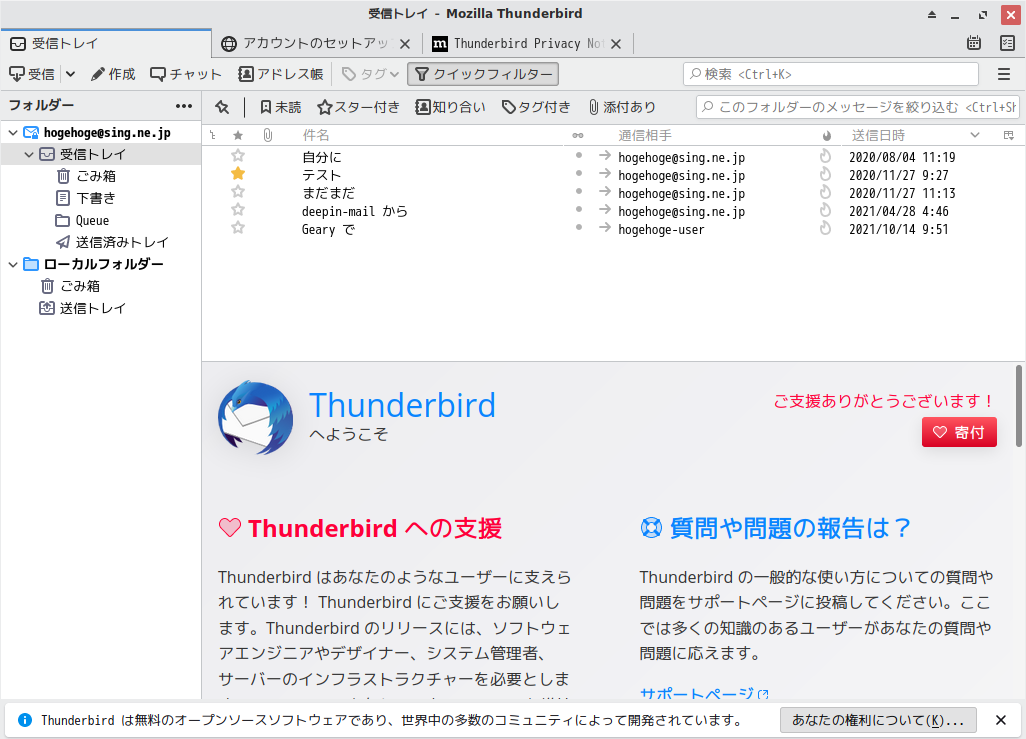Switch to the 受信トレイ tab
The height and width of the screenshot is (739, 1026).
(106, 44)
